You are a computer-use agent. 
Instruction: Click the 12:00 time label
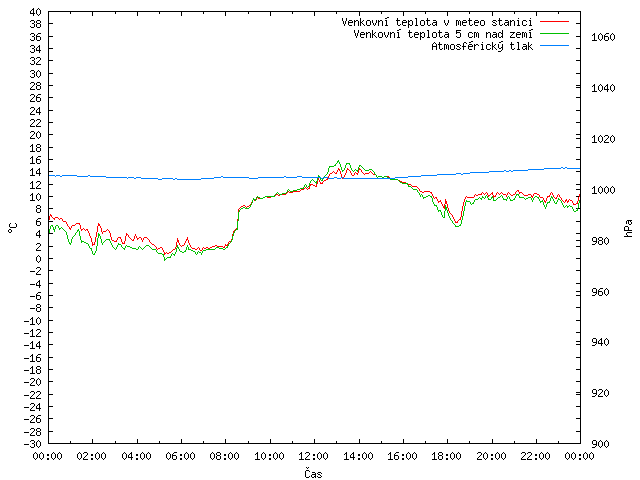click(314, 456)
